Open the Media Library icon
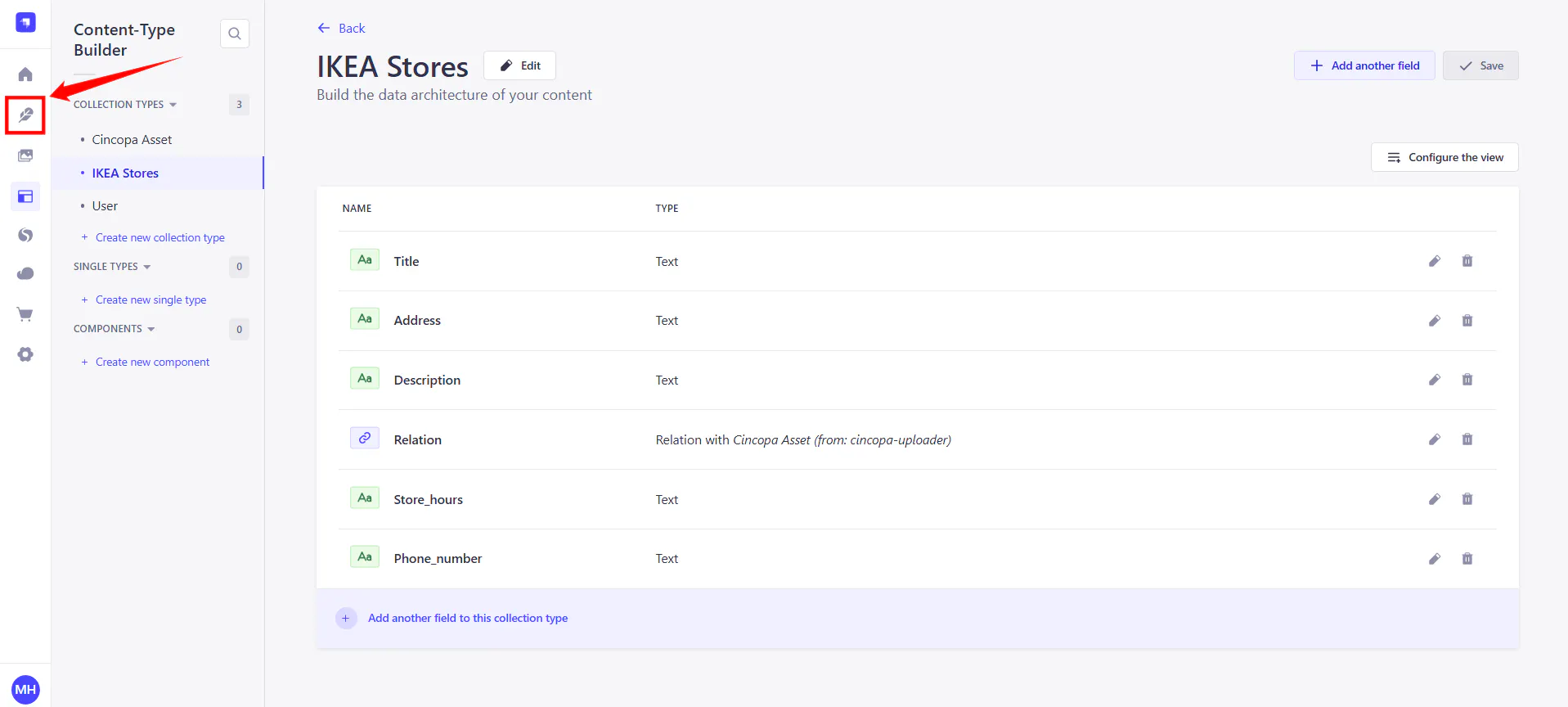The height and width of the screenshot is (707, 1568). (25, 155)
